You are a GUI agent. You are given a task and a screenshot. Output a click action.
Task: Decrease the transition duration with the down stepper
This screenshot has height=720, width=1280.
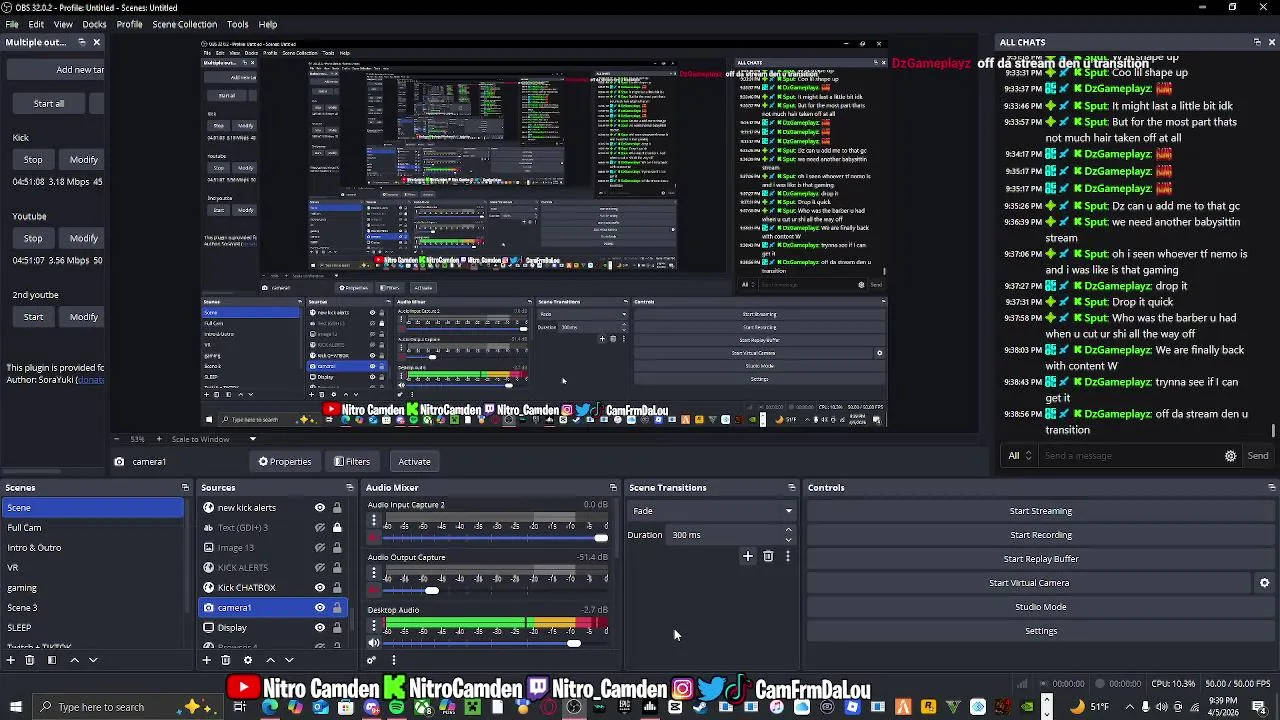coord(788,539)
